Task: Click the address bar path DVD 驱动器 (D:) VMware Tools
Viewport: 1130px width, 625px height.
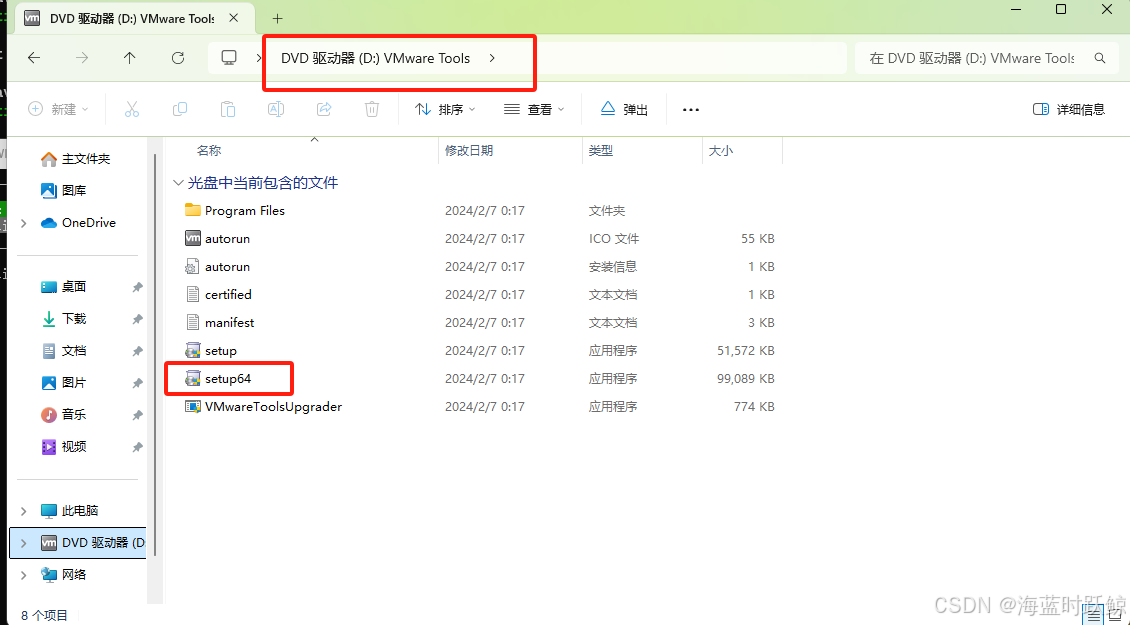Action: [375, 58]
